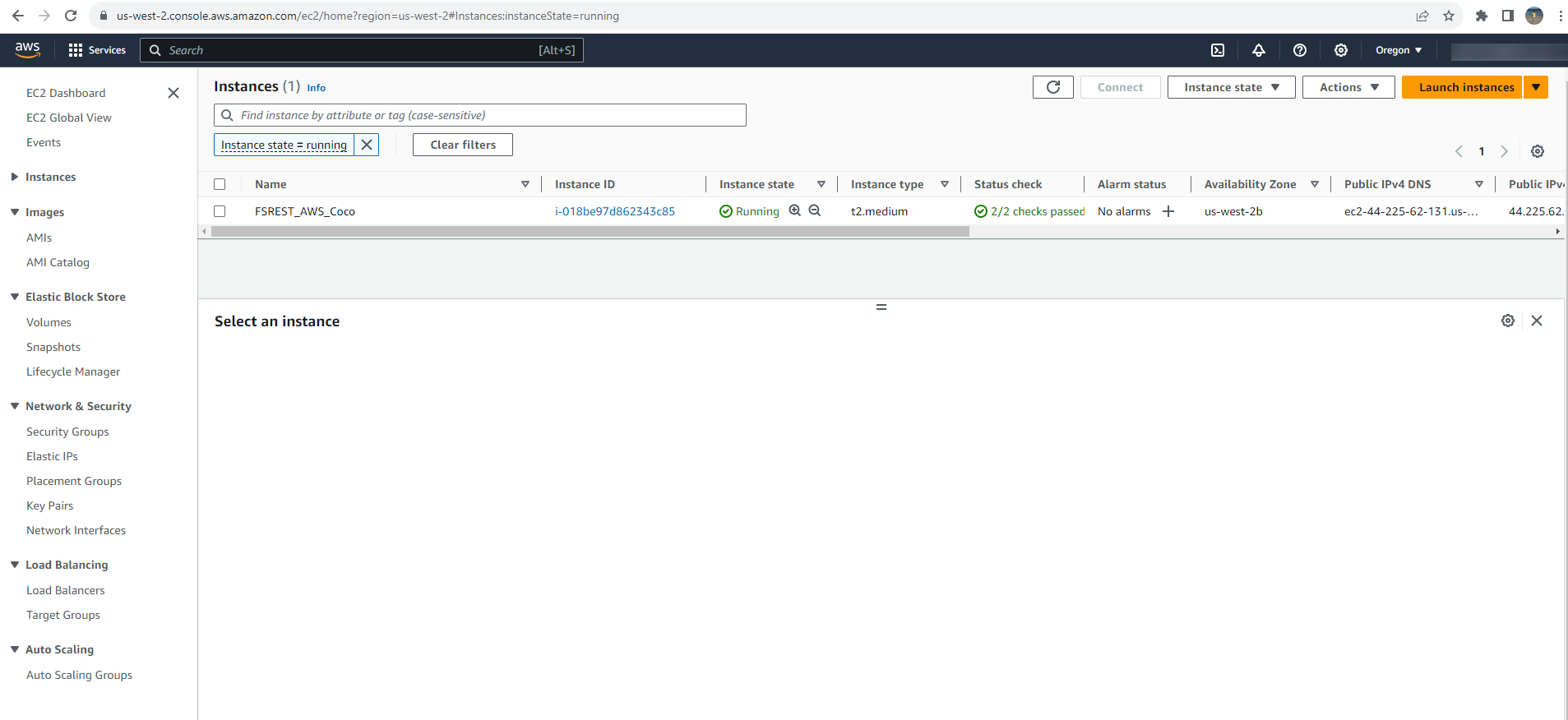Focus the AWS console Search box
The width and height of the screenshot is (1568, 720).
click(x=362, y=50)
